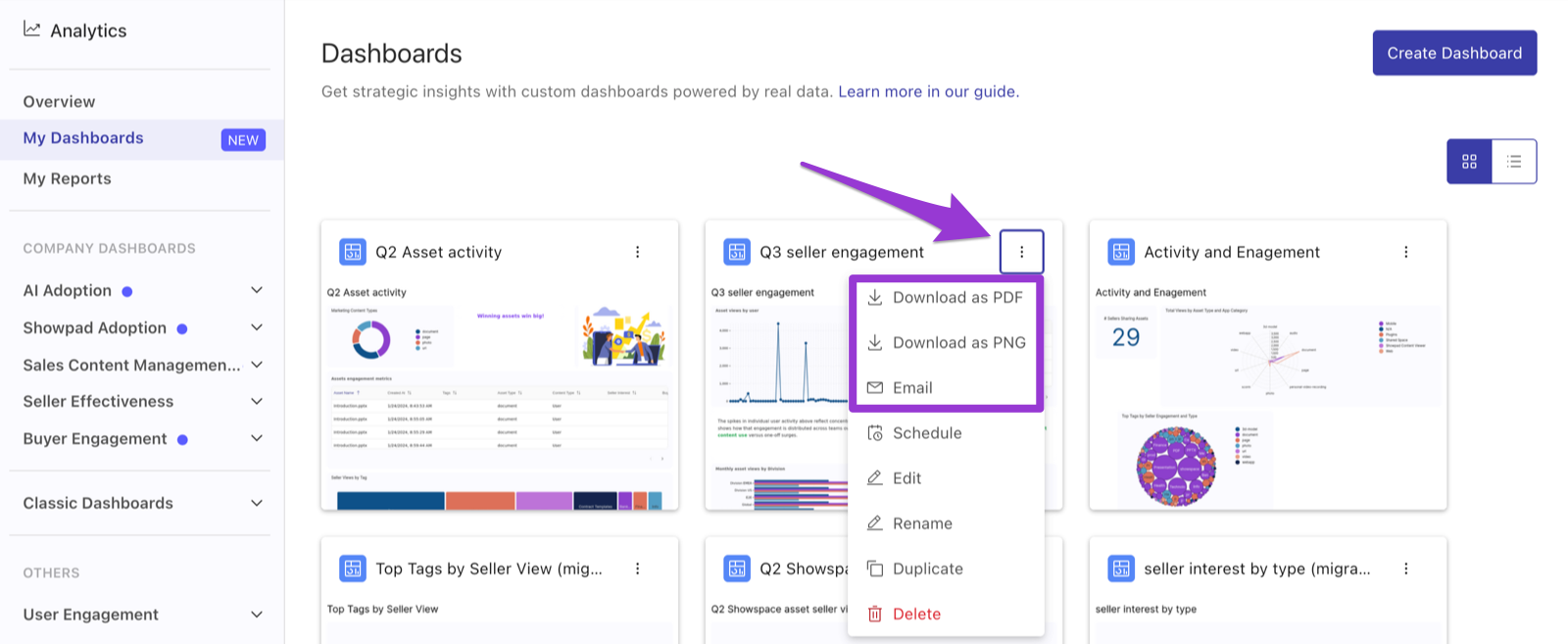The width and height of the screenshot is (1568, 644).
Task: Expand Classic Dashboards in the sidebar
Action: point(257,503)
